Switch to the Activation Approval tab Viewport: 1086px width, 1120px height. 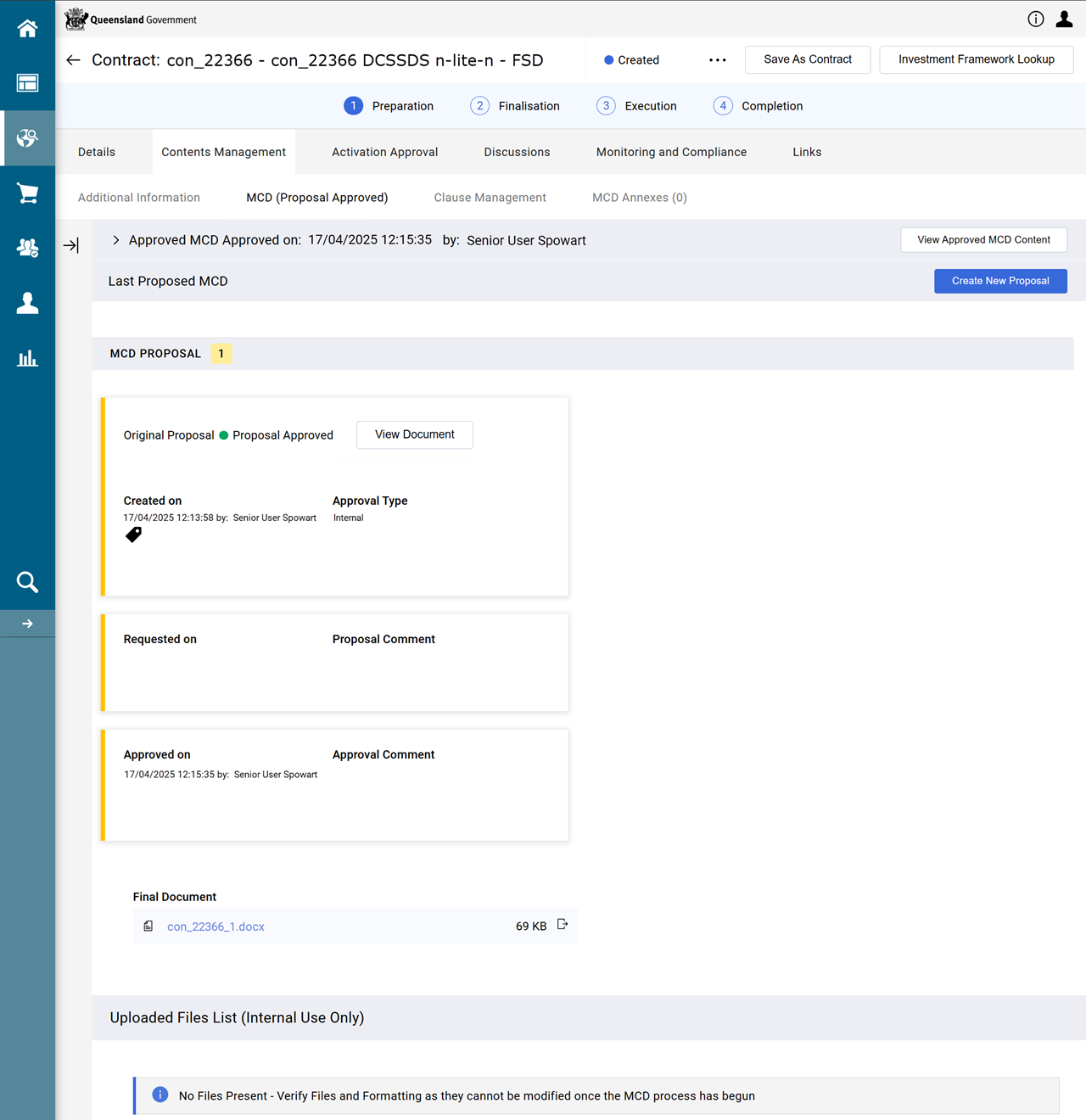[384, 152]
